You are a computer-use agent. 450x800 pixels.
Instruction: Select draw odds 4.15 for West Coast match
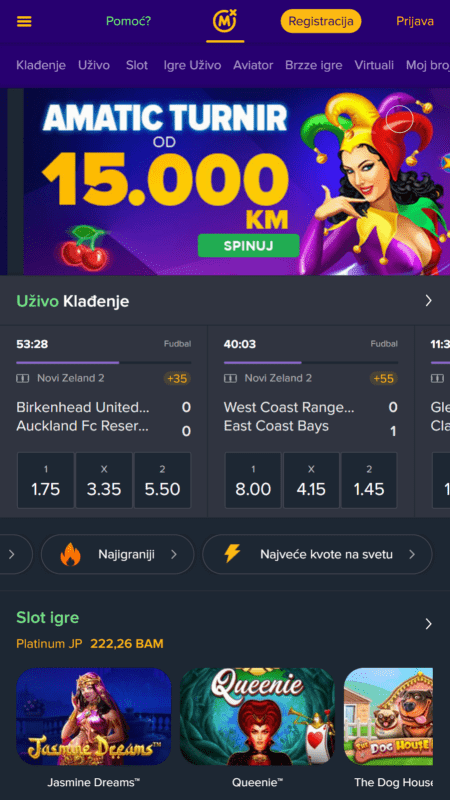(x=311, y=480)
